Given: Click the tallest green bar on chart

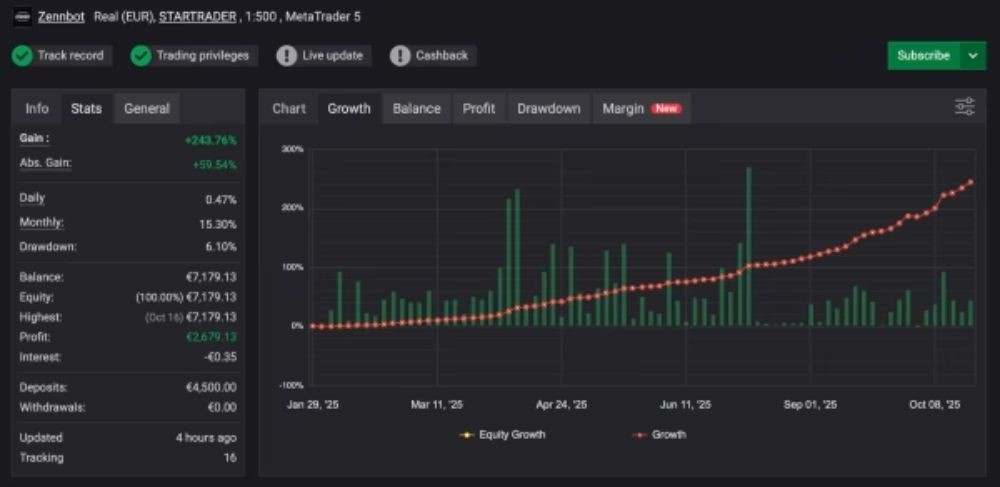Looking at the screenshot, I should coord(748,247).
